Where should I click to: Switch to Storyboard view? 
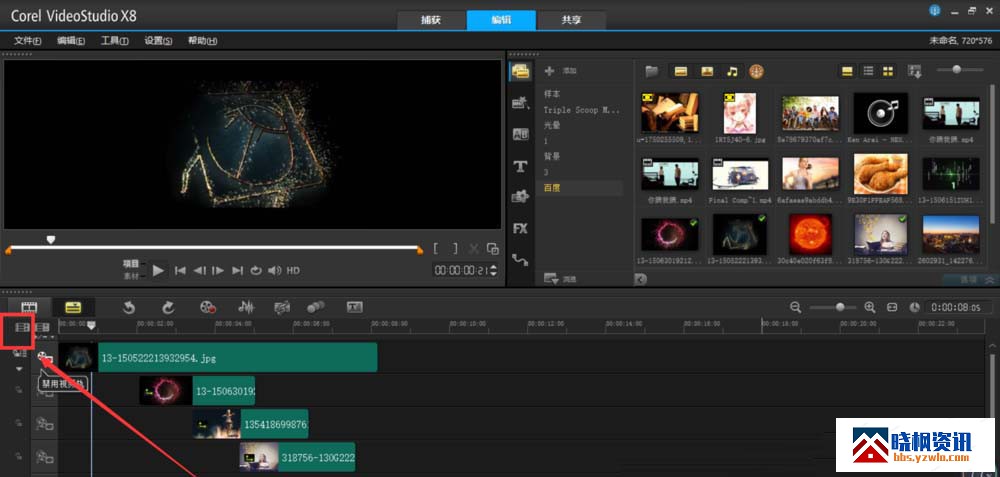click(x=30, y=307)
